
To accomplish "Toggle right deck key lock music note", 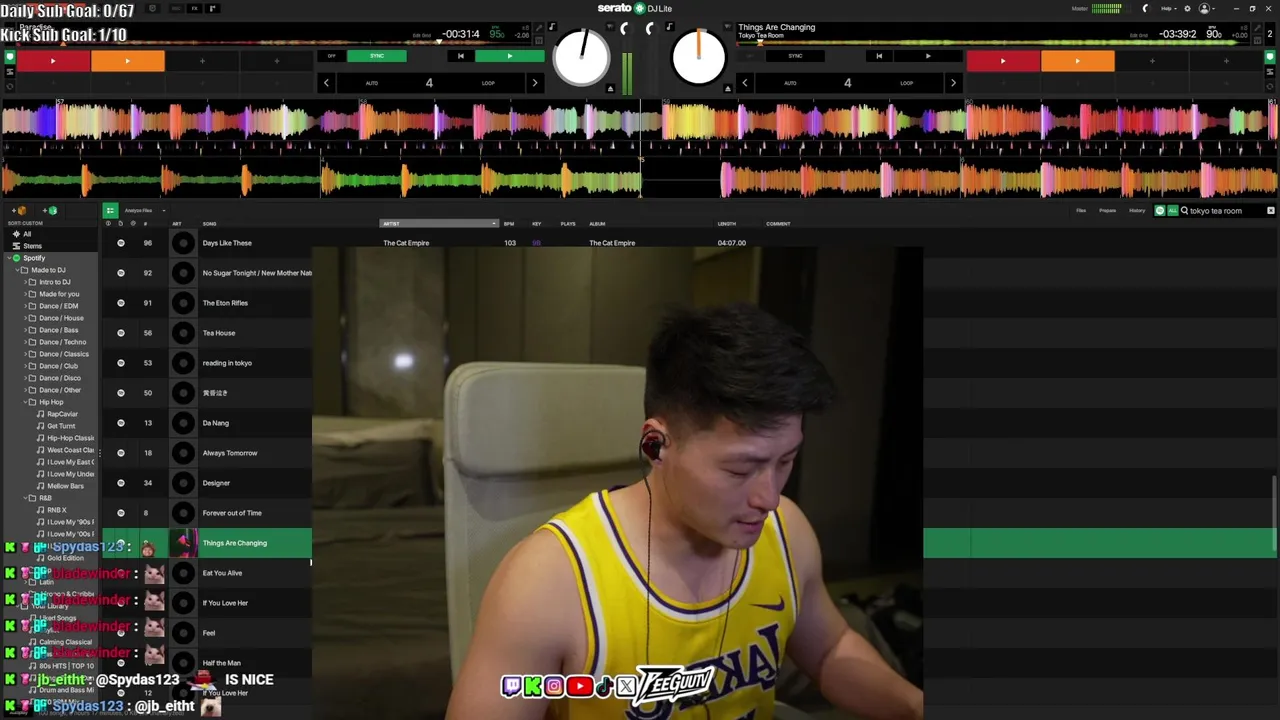I will point(669,27).
